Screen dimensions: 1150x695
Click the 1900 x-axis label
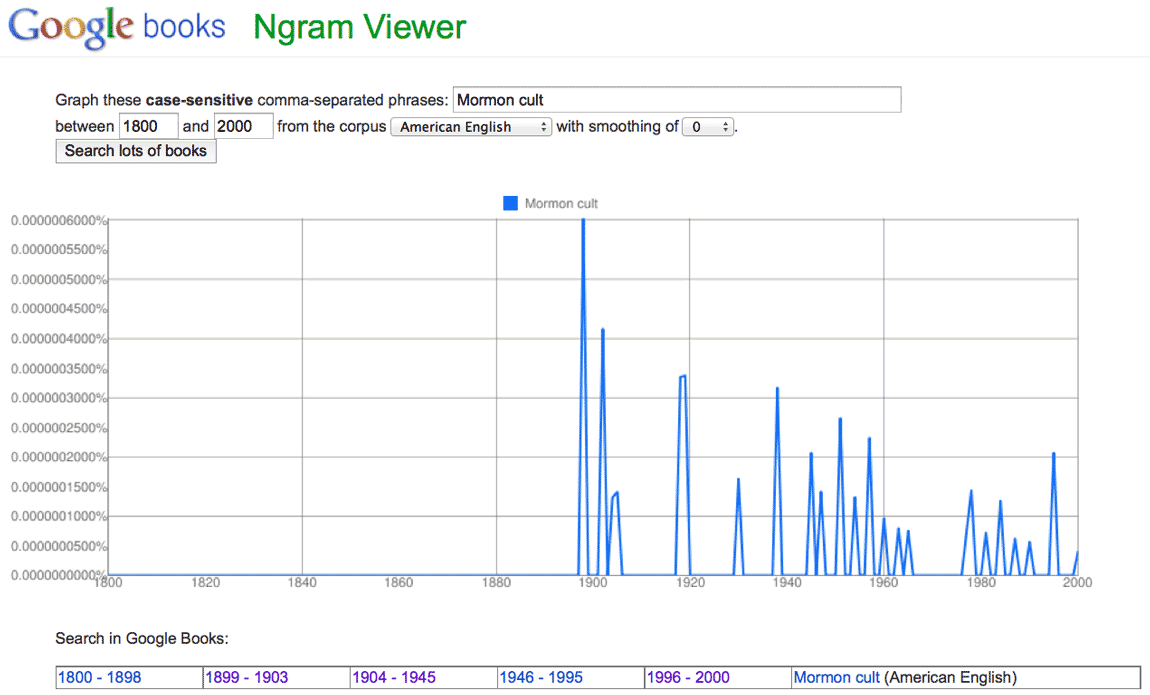coord(593,583)
